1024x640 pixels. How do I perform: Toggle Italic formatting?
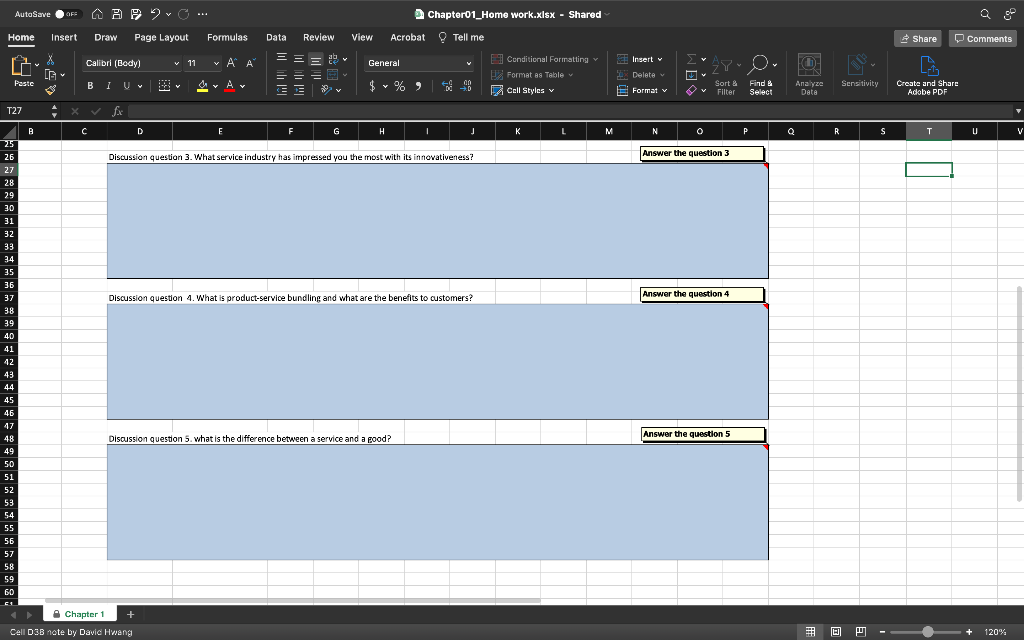(108, 86)
